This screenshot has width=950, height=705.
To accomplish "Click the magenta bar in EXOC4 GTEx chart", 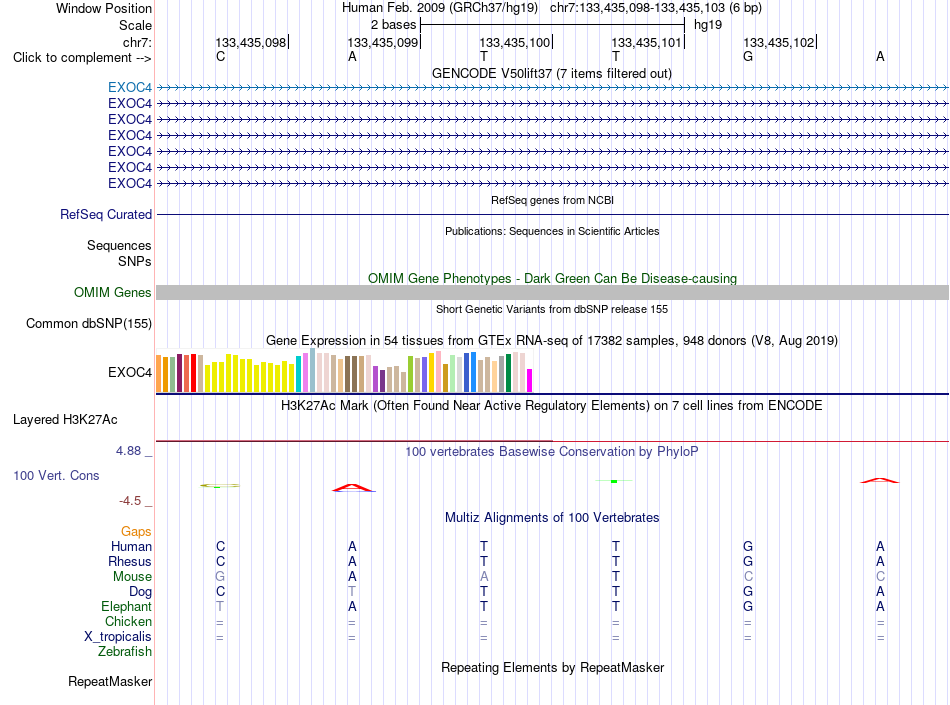I will 530,380.
